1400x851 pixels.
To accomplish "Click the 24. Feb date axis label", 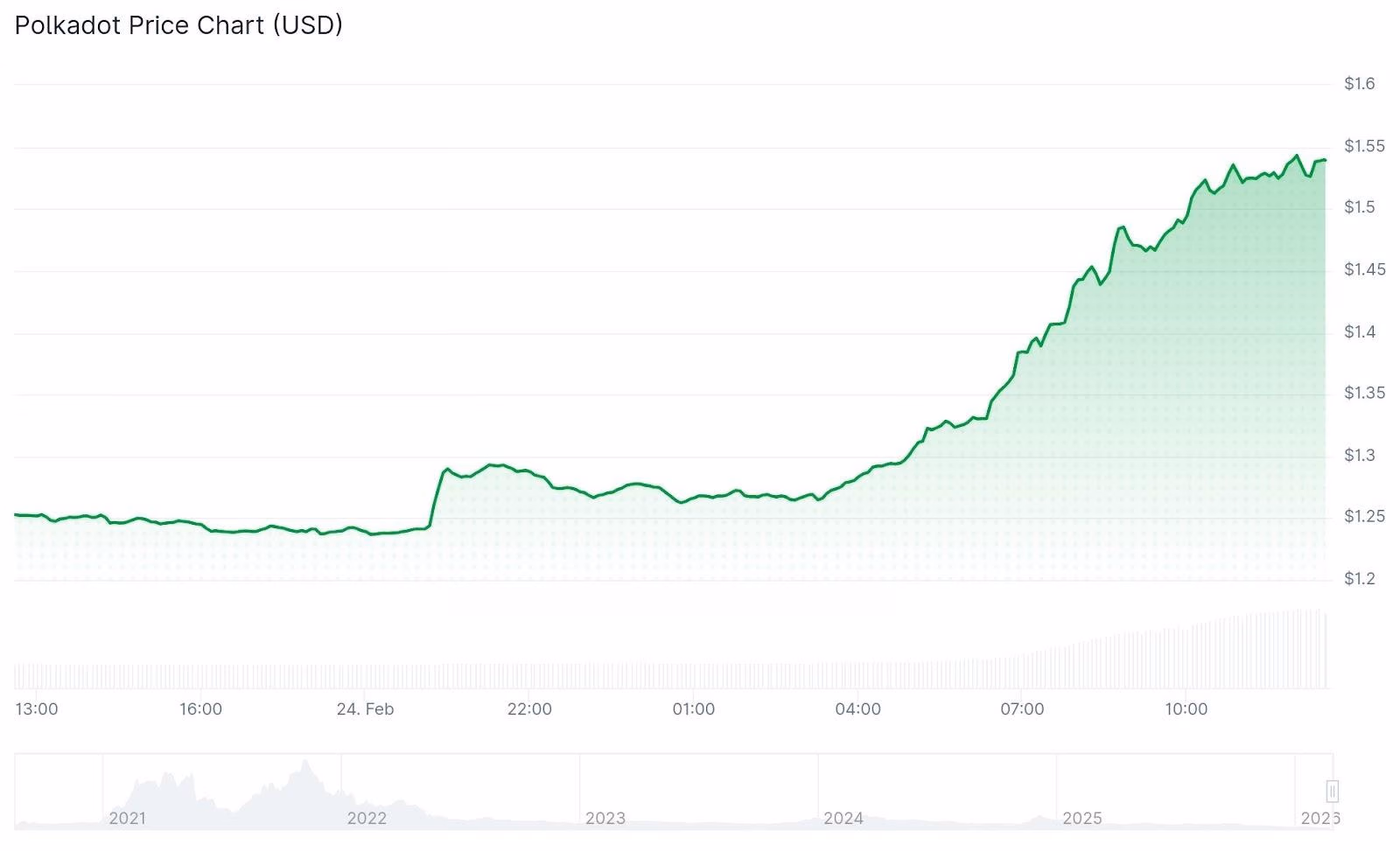I will pos(365,709).
